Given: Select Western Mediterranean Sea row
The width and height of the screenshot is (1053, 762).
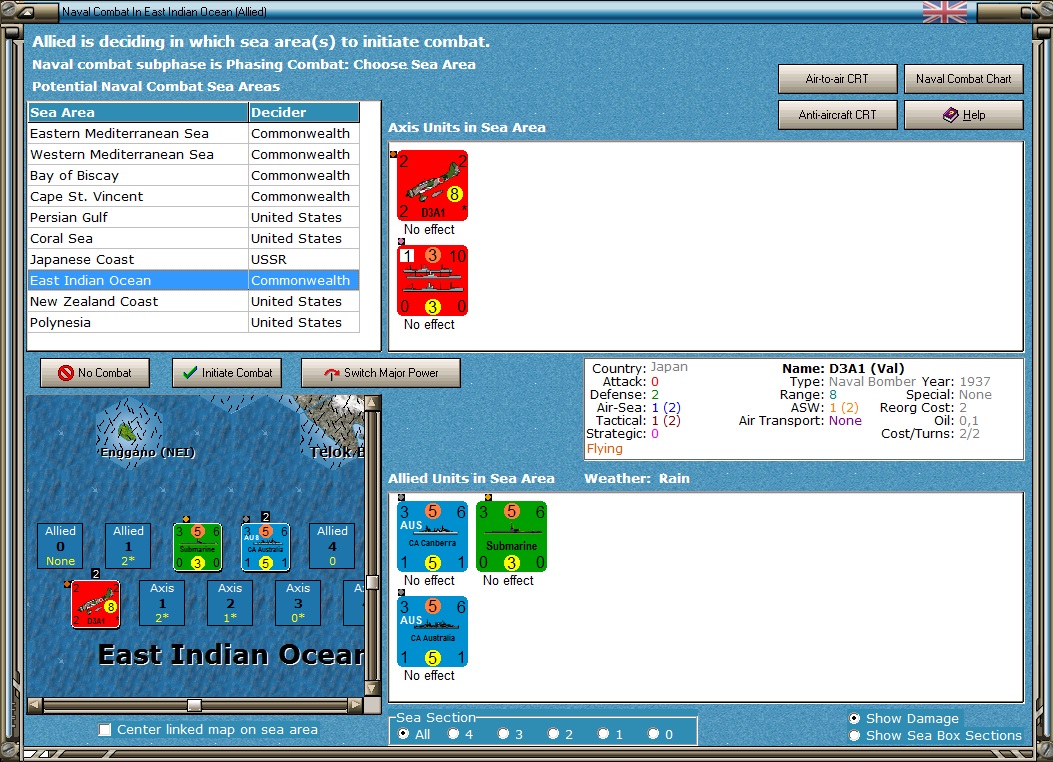Looking at the screenshot, I should tap(194, 154).
